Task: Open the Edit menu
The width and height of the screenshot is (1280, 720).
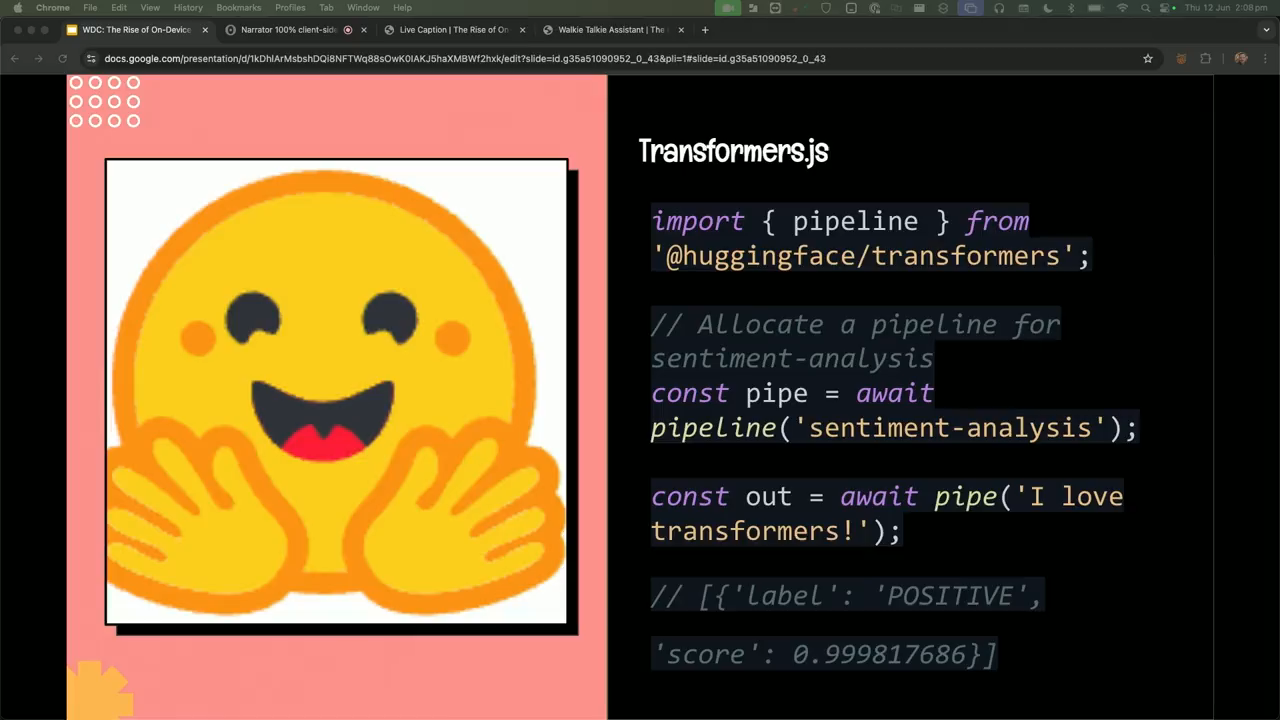Action: [x=119, y=8]
